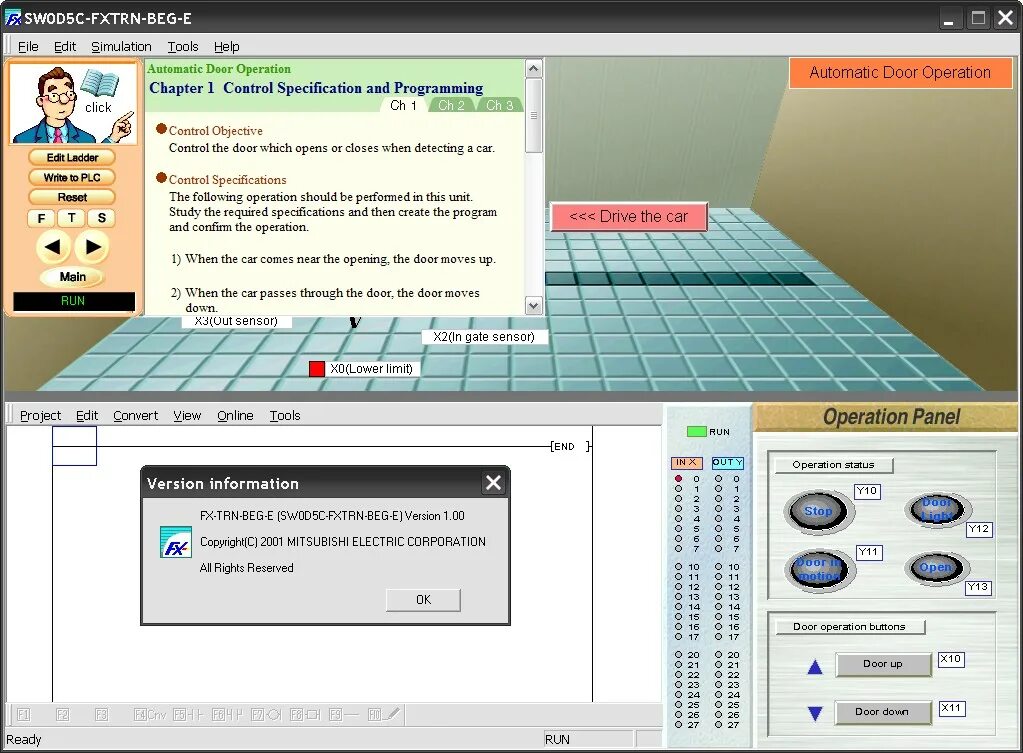Image resolution: width=1023 pixels, height=753 pixels.
Task: Select the F view button
Action: click(x=41, y=218)
